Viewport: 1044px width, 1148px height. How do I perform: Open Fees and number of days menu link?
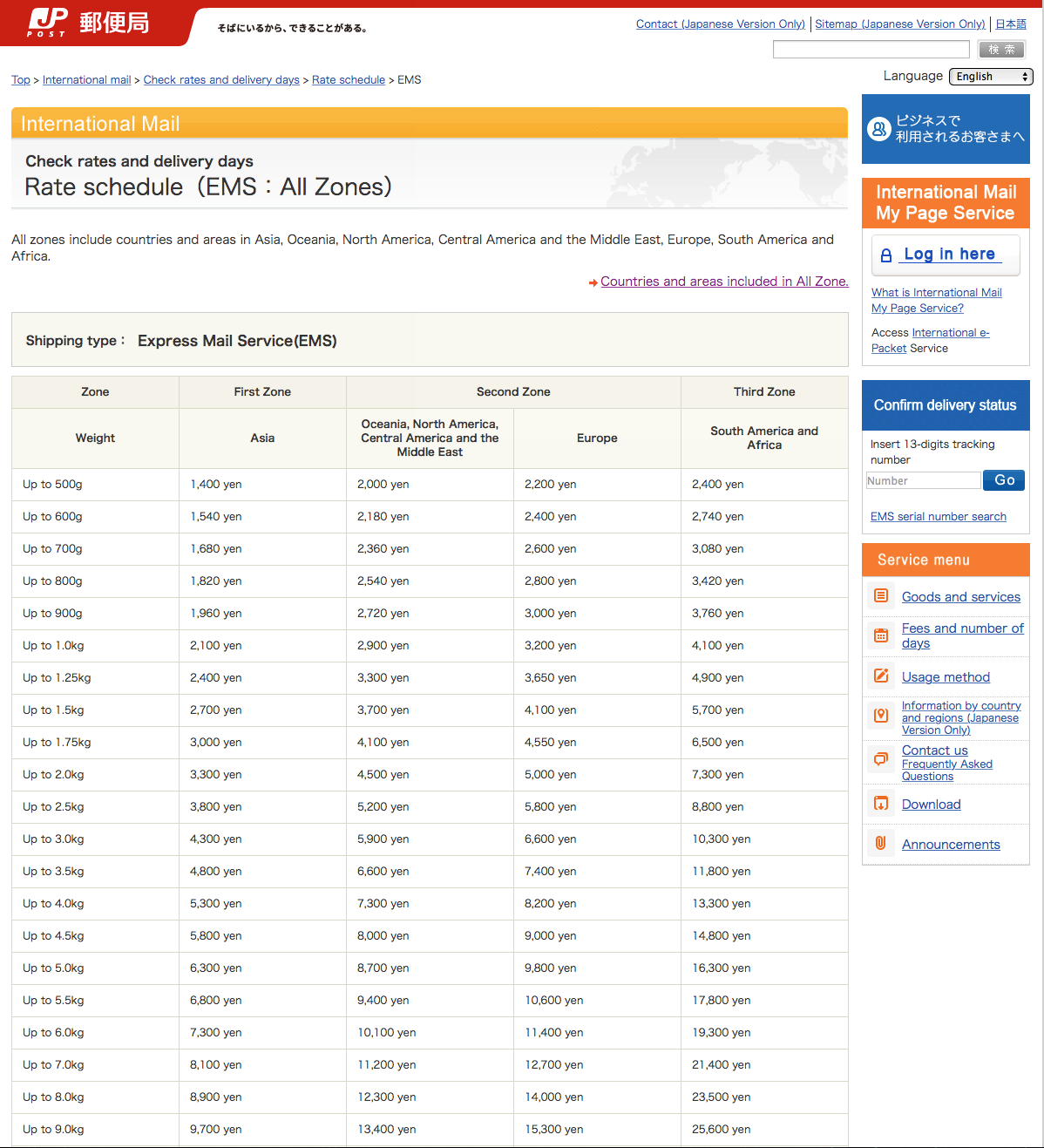pos(963,635)
